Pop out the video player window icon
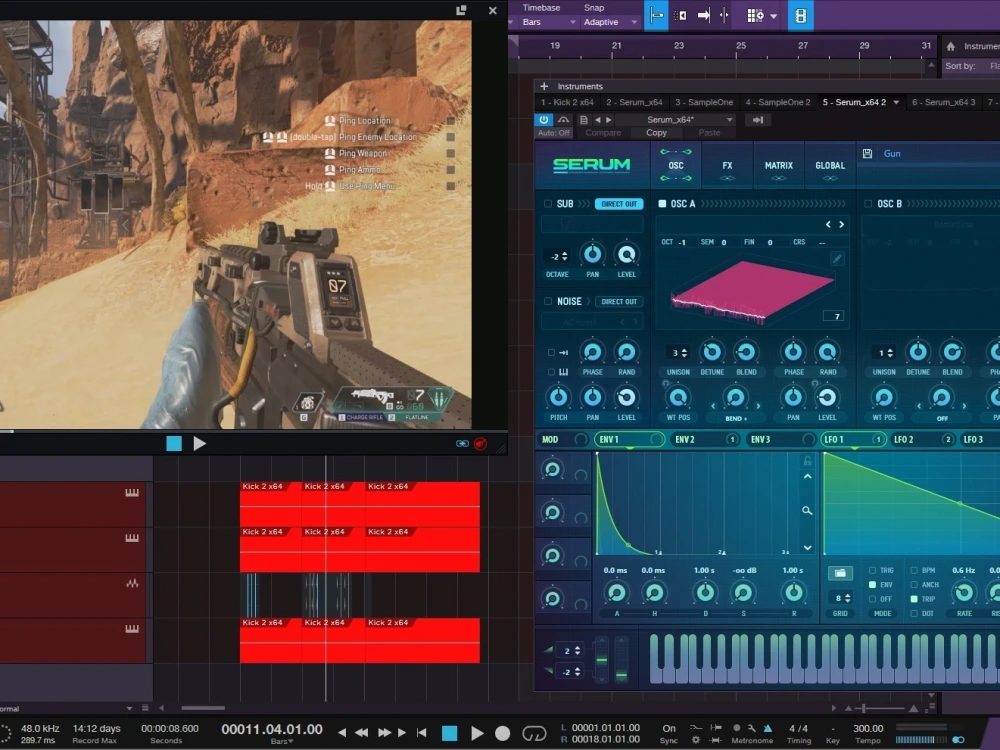This screenshot has height=750, width=1000. click(x=461, y=10)
